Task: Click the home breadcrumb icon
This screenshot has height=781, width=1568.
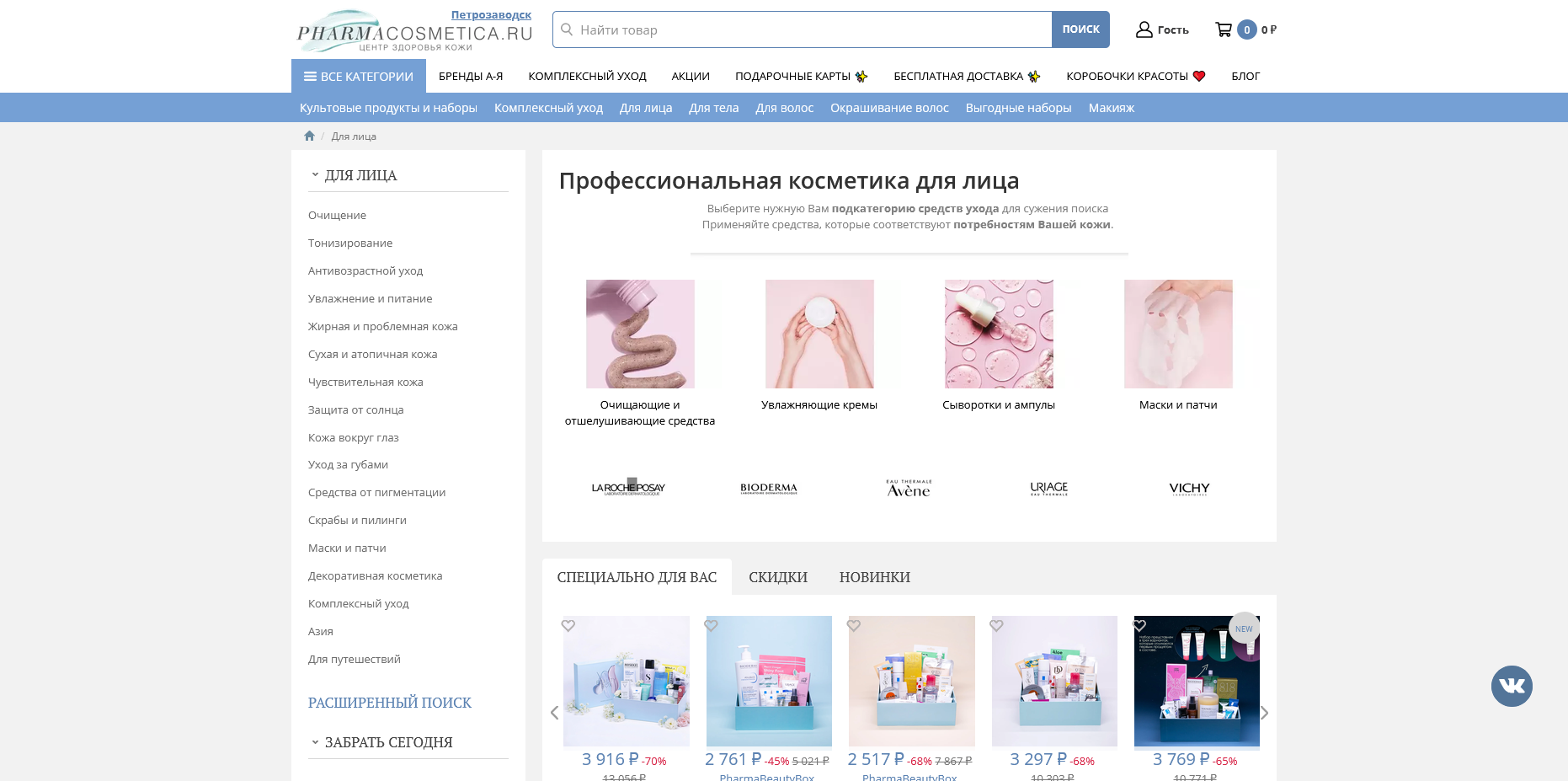Action: 309,136
